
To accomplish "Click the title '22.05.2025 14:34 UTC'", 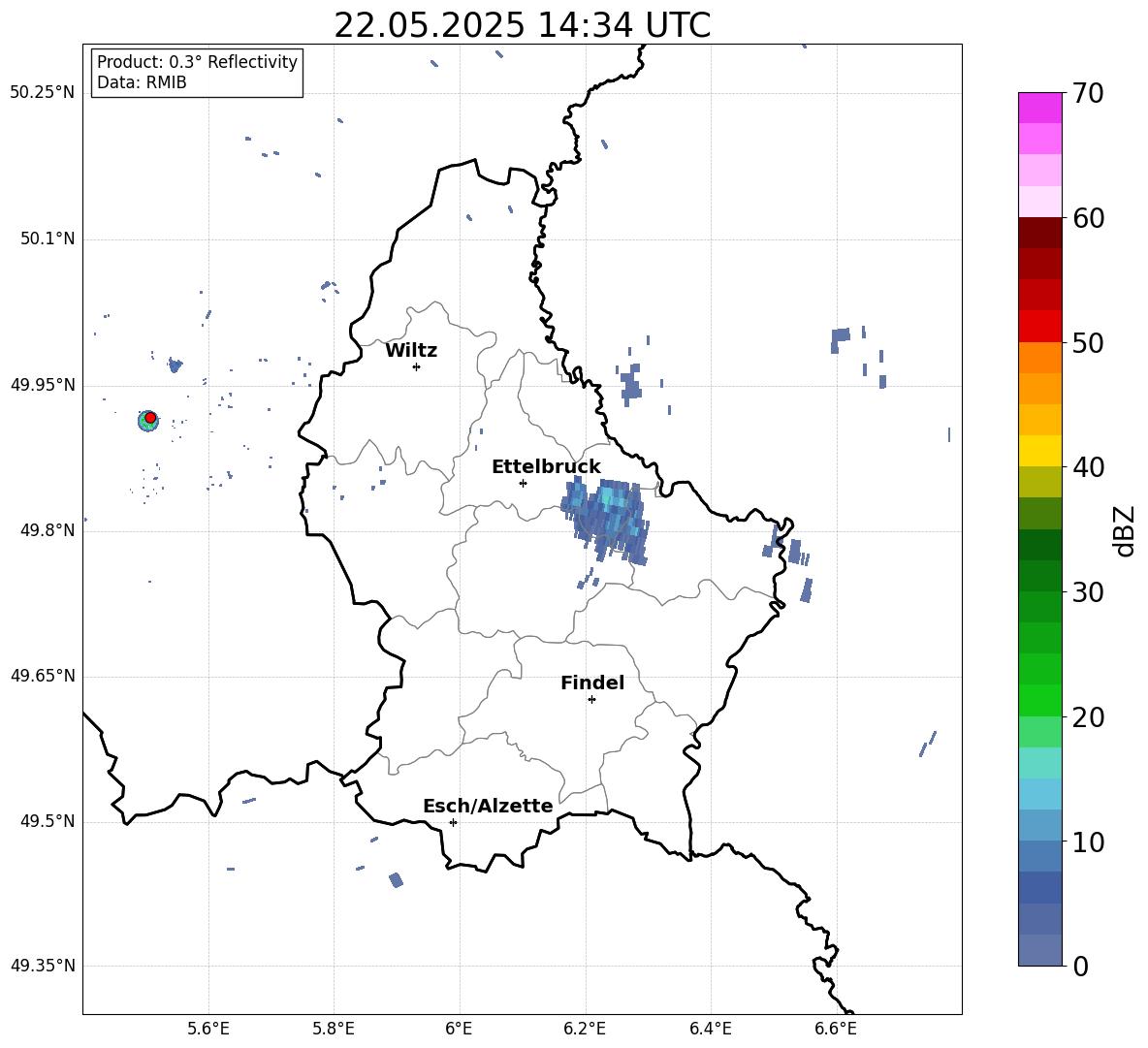I will (x=522, y=25).
